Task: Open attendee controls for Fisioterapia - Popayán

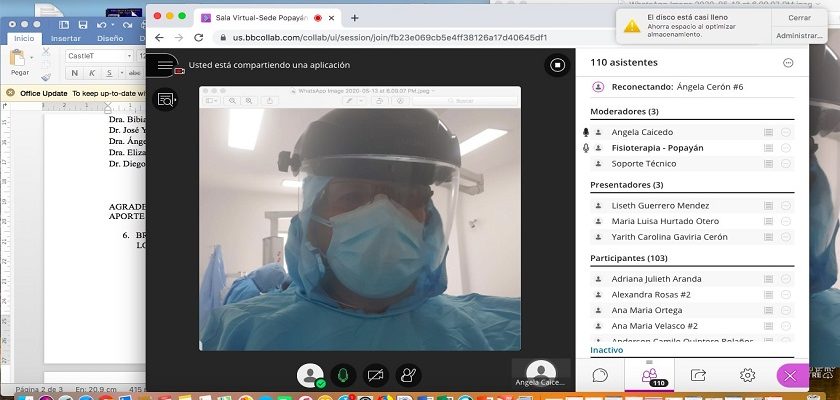Action: pyautogui.click(x=786, y=148)
